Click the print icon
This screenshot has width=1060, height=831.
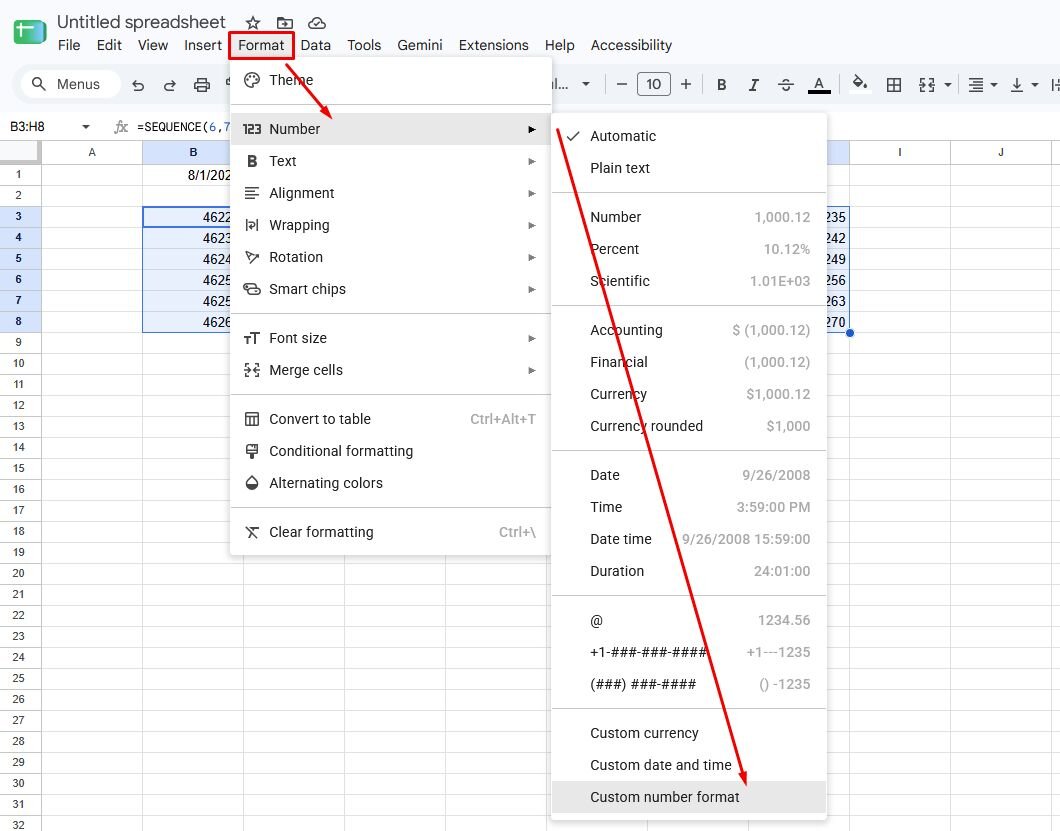tap(201, 85)
